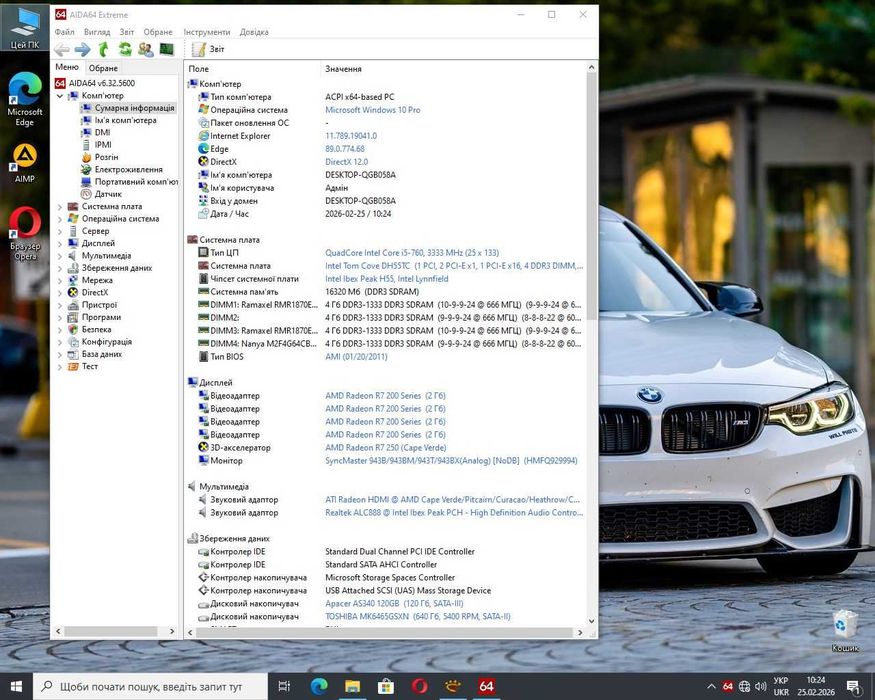Image resolution: width=875 pixels, height=700 pixels.
Task: Open the AMI (01/20/2011) BIOS link
Action: tap(355, 357)
